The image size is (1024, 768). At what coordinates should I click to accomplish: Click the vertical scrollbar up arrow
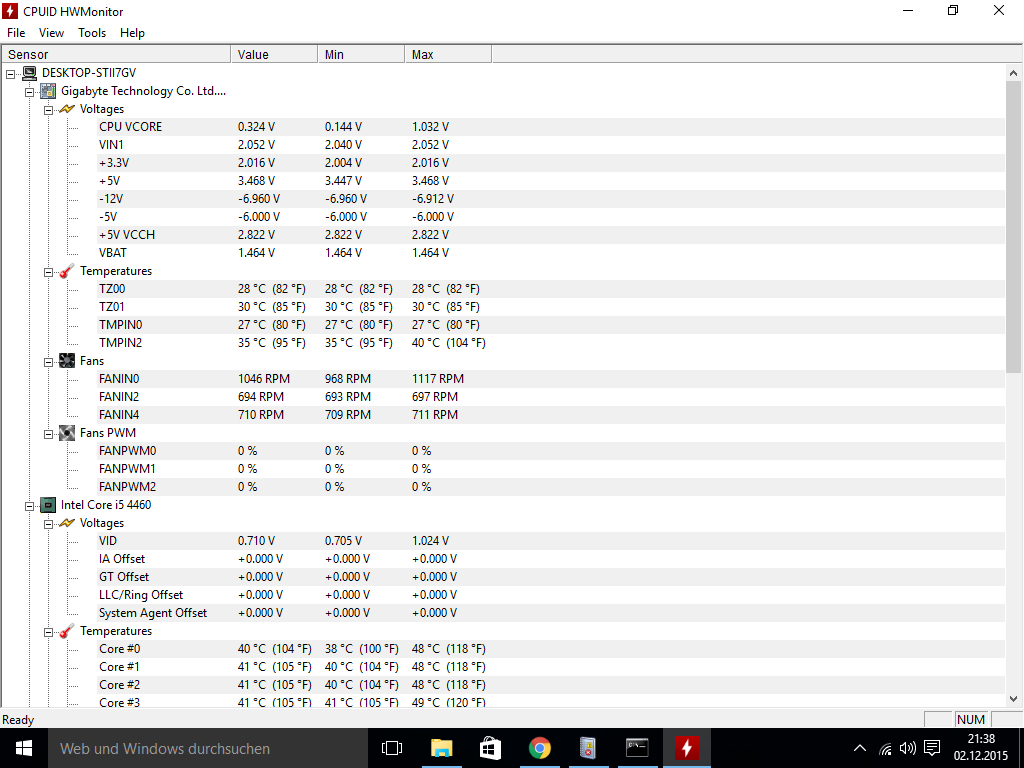click(x=1014, y=73)
